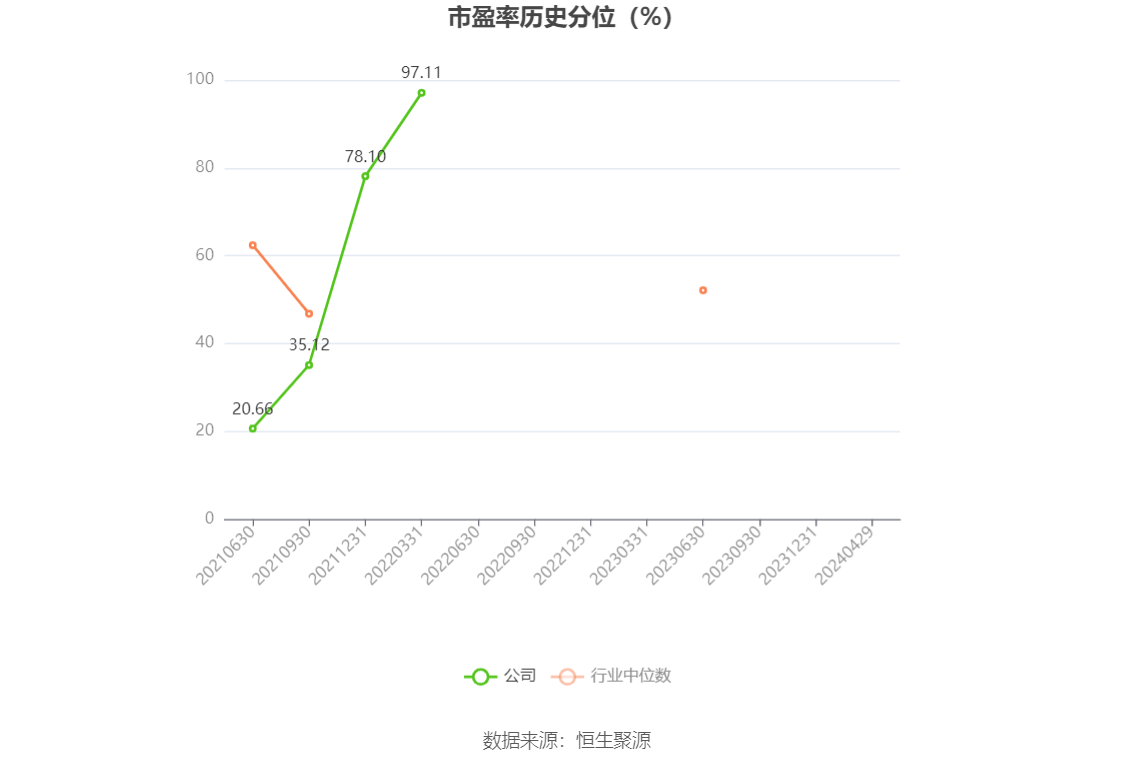This screenshot has height=766, width=1134.
Task: Click the 20220630 x-axis label
Action: pyautogui.click(x=451, y=556)
